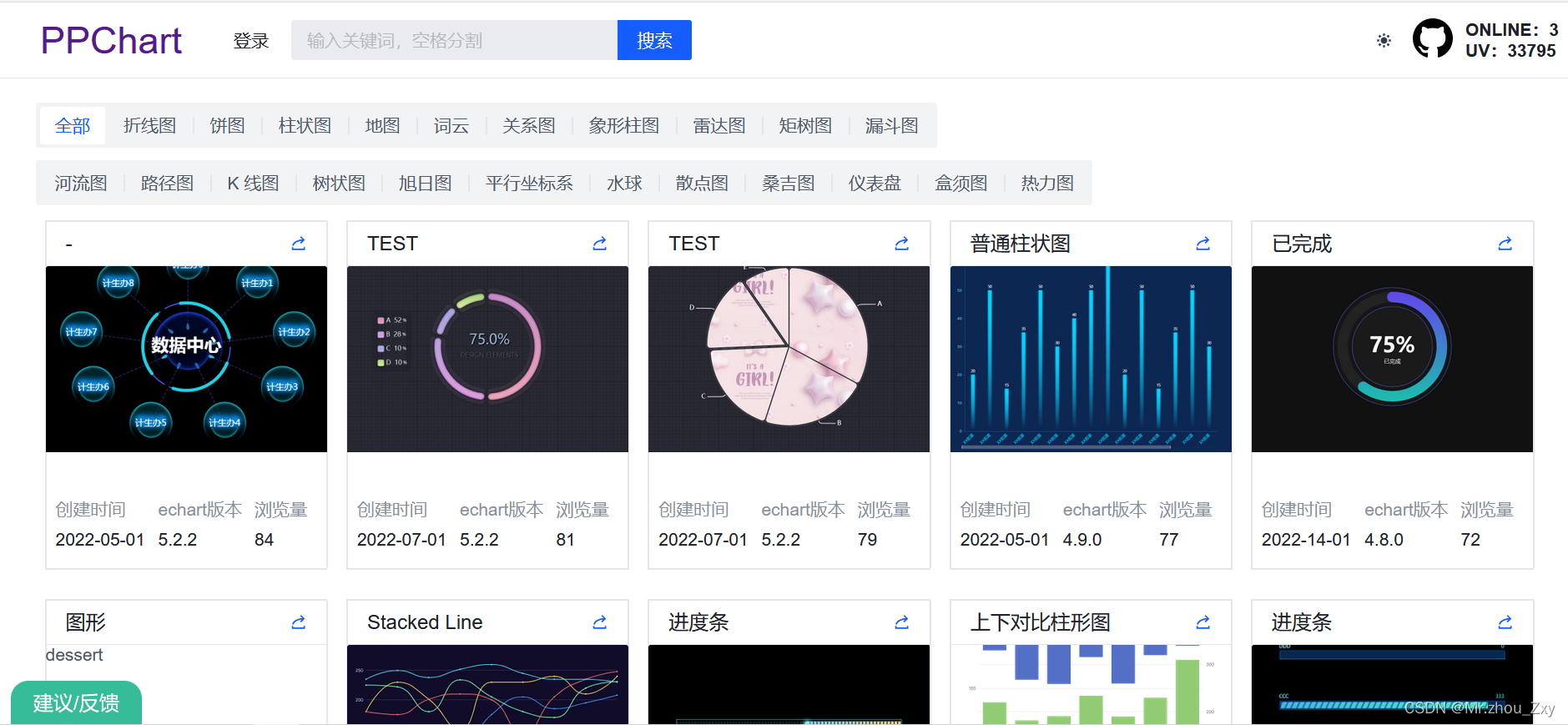1568x725 pixels.
Task: Click the 图形 card title
Action: tap(86, 622)
